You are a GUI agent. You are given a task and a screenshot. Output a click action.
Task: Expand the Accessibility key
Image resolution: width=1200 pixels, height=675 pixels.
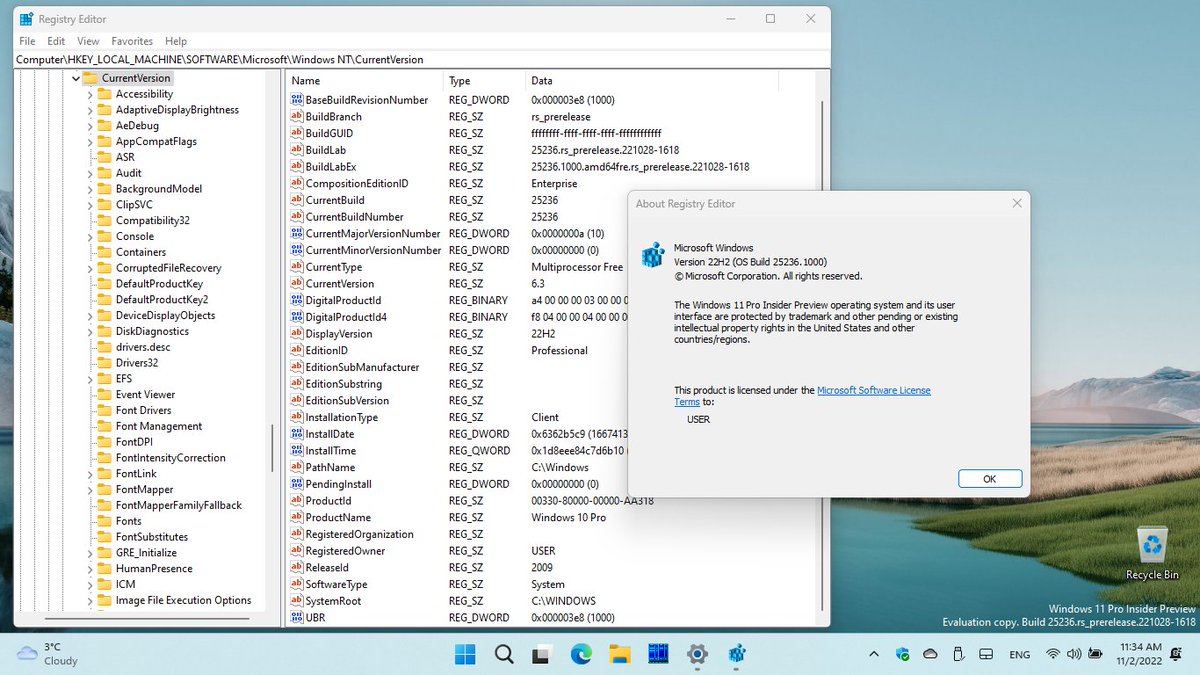tap(90, 94)
